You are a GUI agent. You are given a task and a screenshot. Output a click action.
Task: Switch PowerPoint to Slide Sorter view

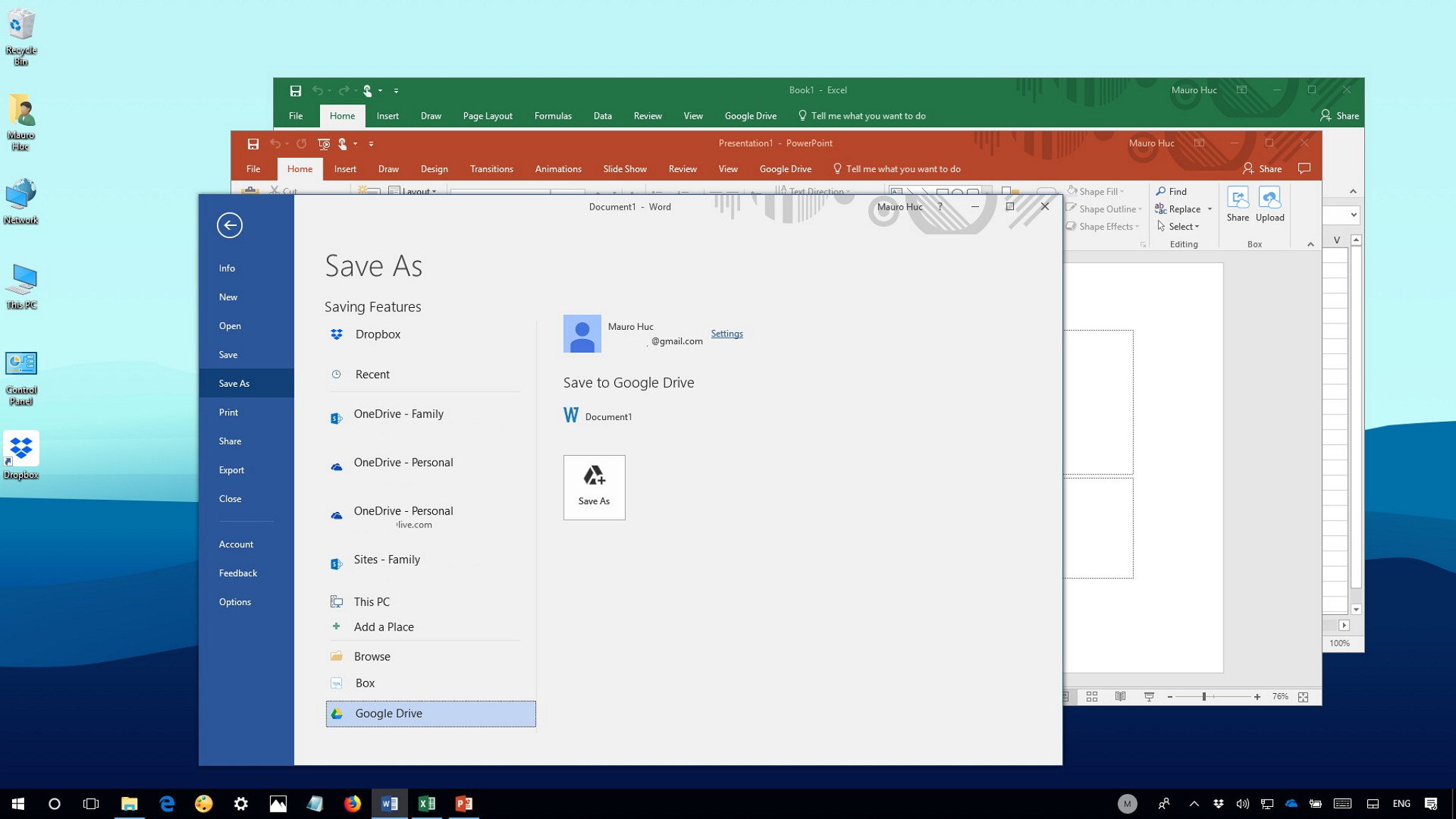(x=1092, y=697)
